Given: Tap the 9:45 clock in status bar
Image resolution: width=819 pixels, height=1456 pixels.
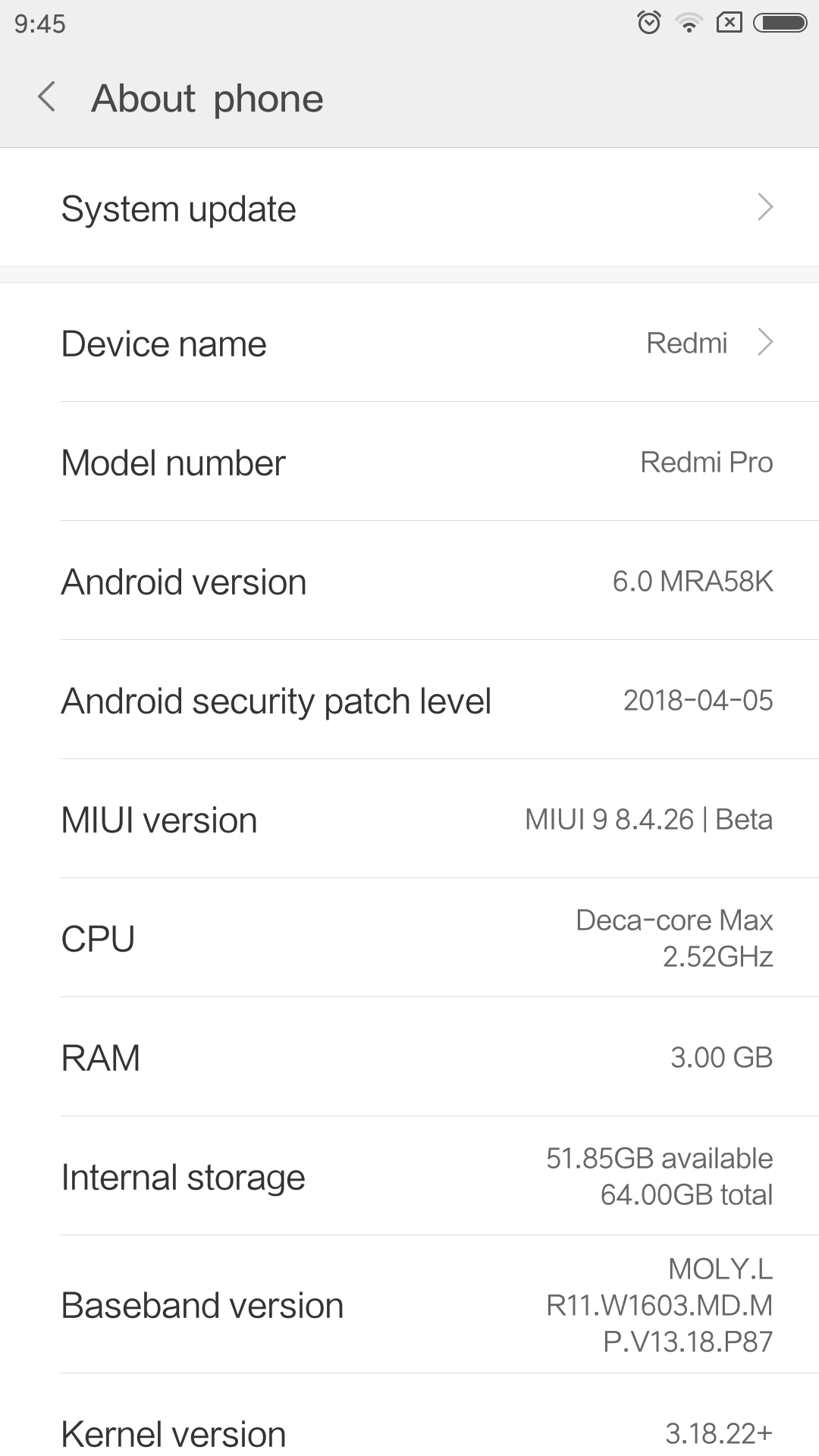Looking at the screenshot, I should pos(39,24).
